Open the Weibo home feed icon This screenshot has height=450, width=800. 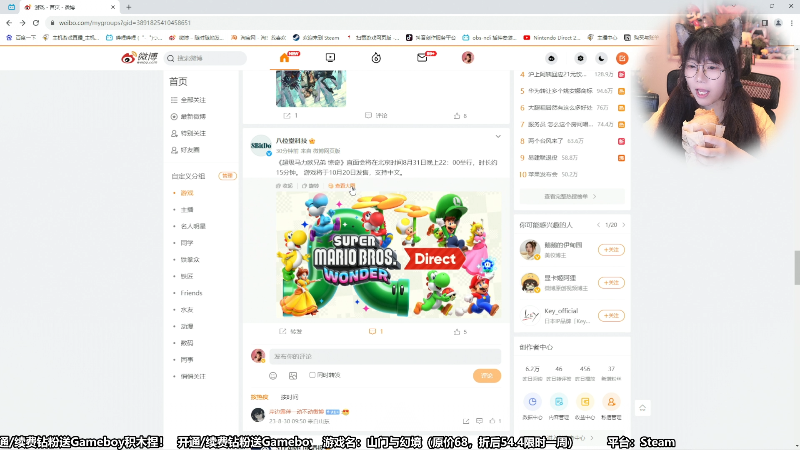point(285,58)
